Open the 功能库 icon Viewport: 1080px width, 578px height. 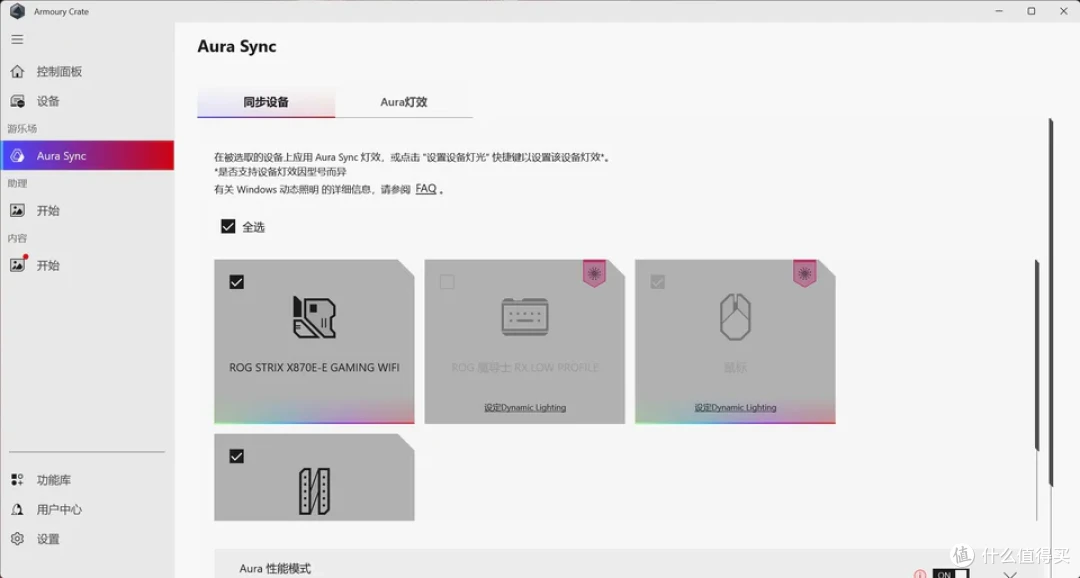click(x=17, y=479)
